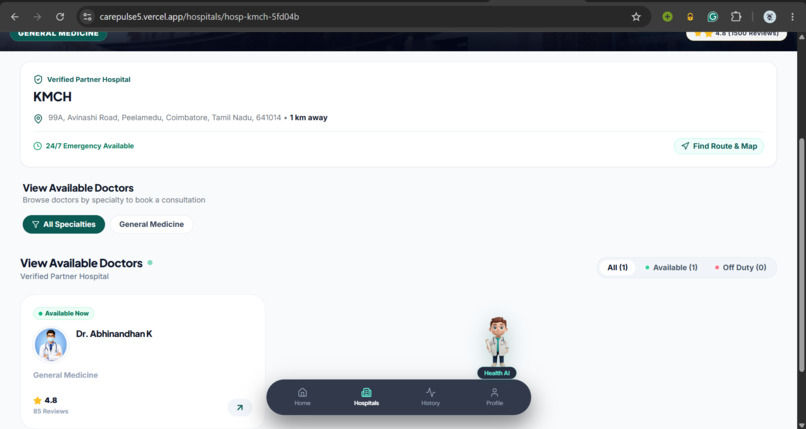Open History in bottom navigation
This screenshot has width=806, height=429.
pos(431,397)
